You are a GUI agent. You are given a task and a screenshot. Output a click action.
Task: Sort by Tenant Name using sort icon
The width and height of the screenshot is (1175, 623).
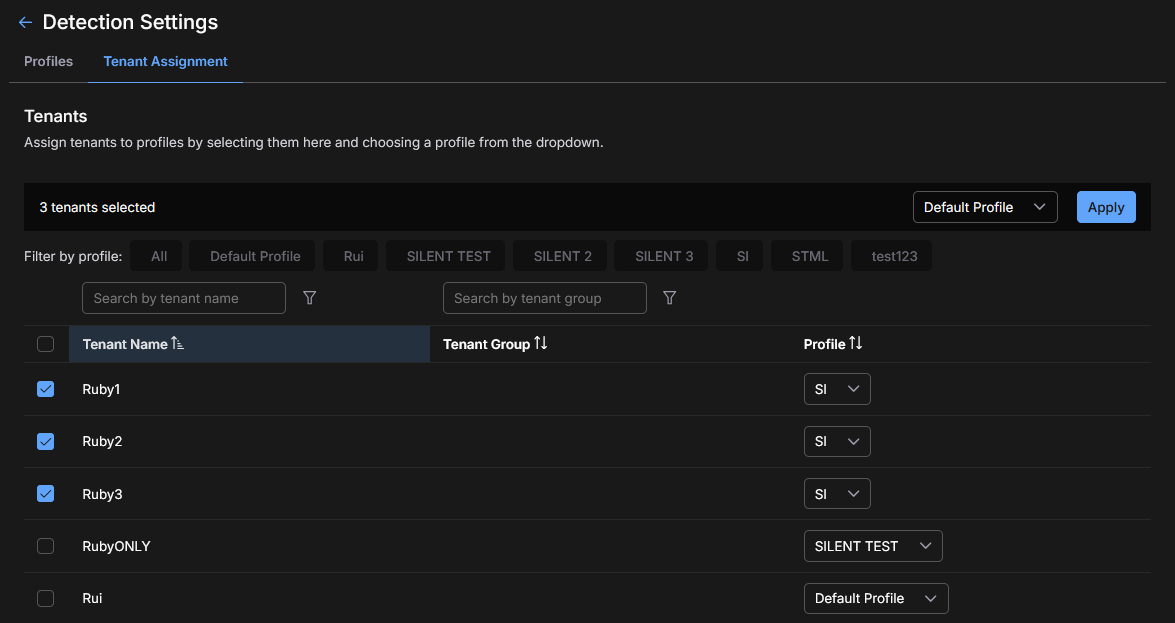(x=178, y=344)
